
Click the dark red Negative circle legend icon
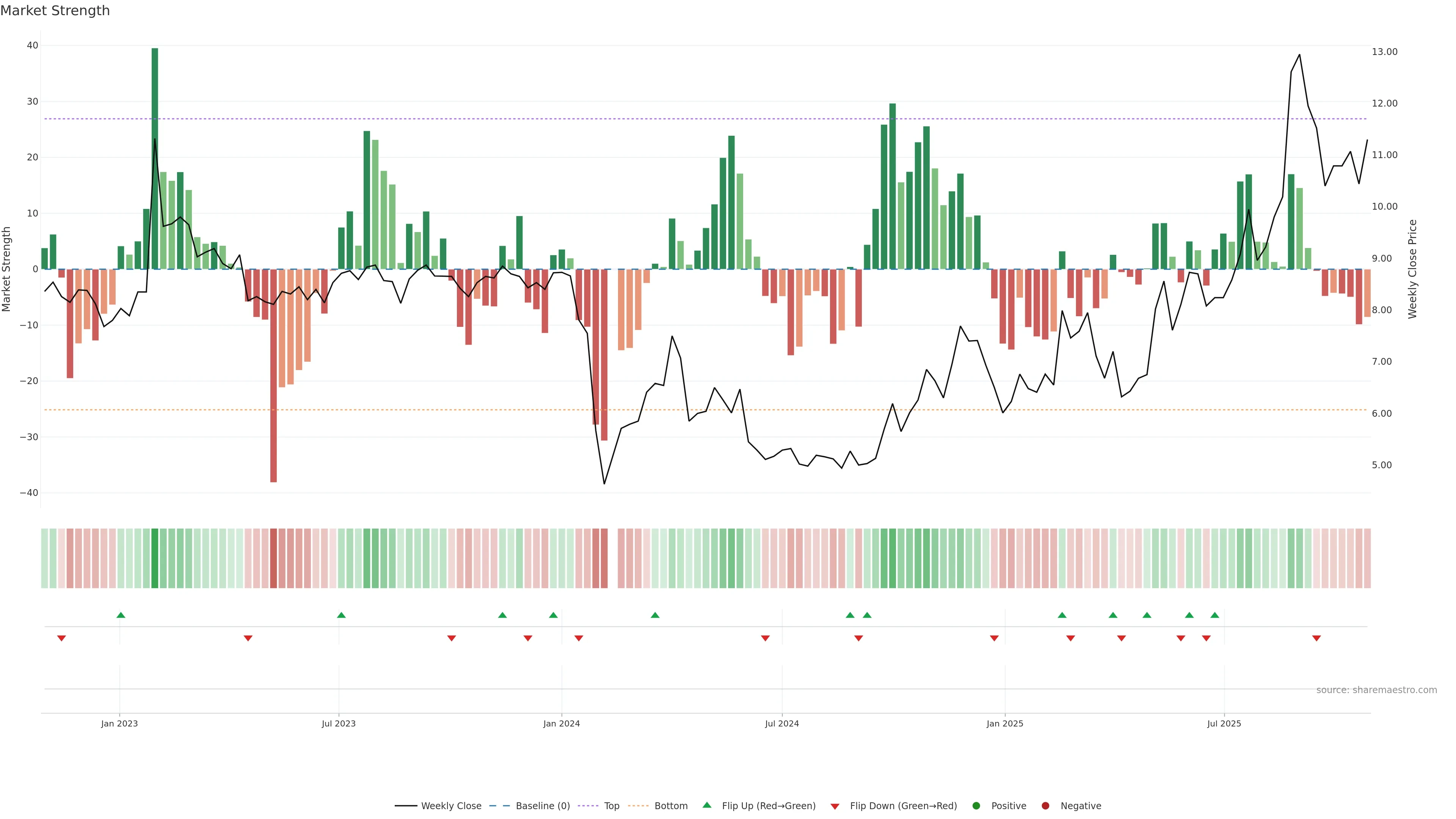point(1045,805)
